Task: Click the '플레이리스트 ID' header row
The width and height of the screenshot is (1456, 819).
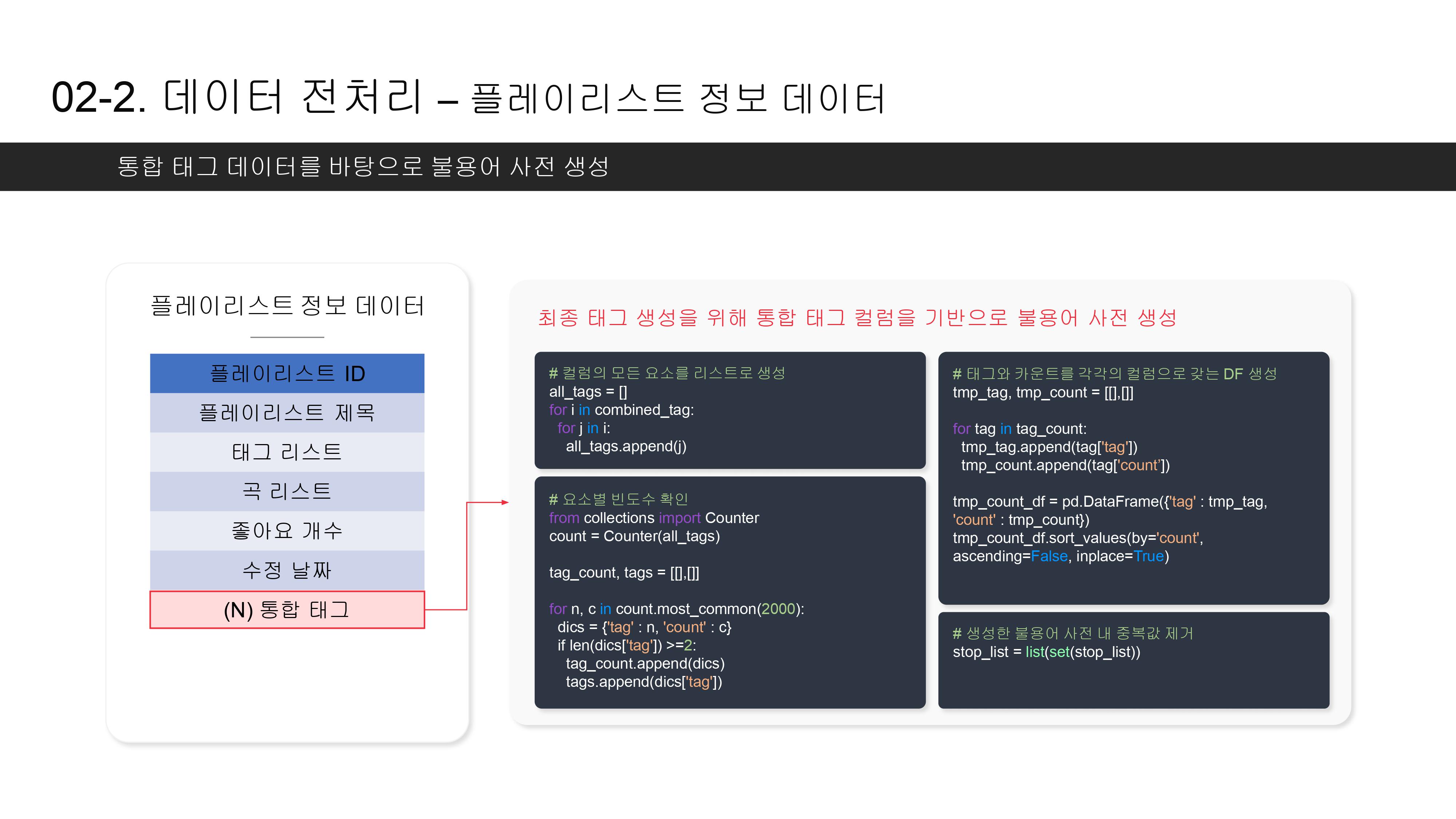Action: 287,373
